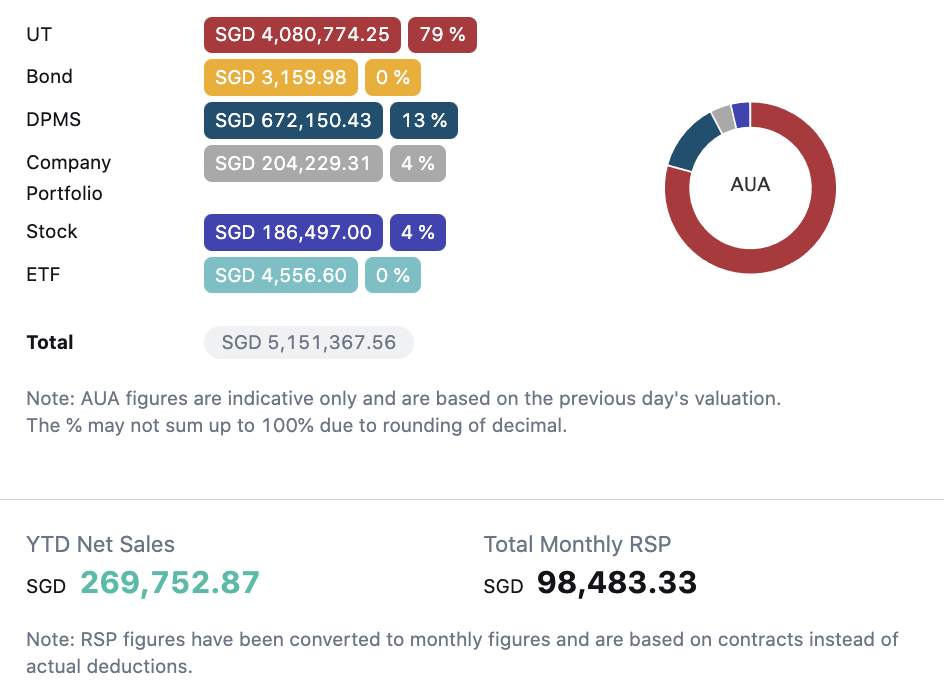This screenshot has height=692, width=944.
Task: Click the DPMS category label
Action: (54, 120)
